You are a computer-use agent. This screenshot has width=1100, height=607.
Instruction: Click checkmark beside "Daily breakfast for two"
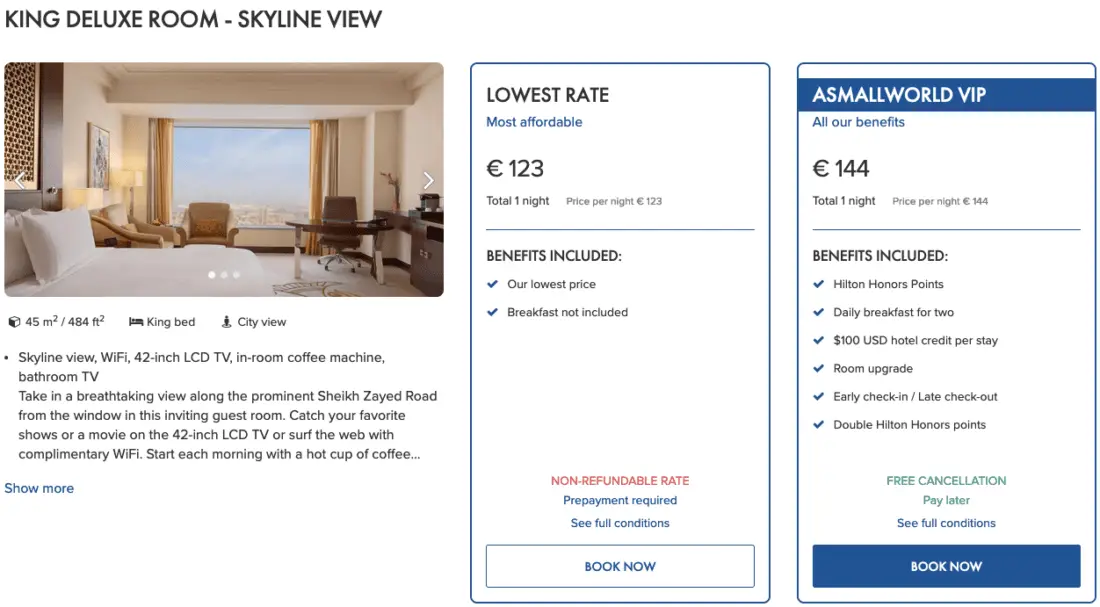point(819,312)
